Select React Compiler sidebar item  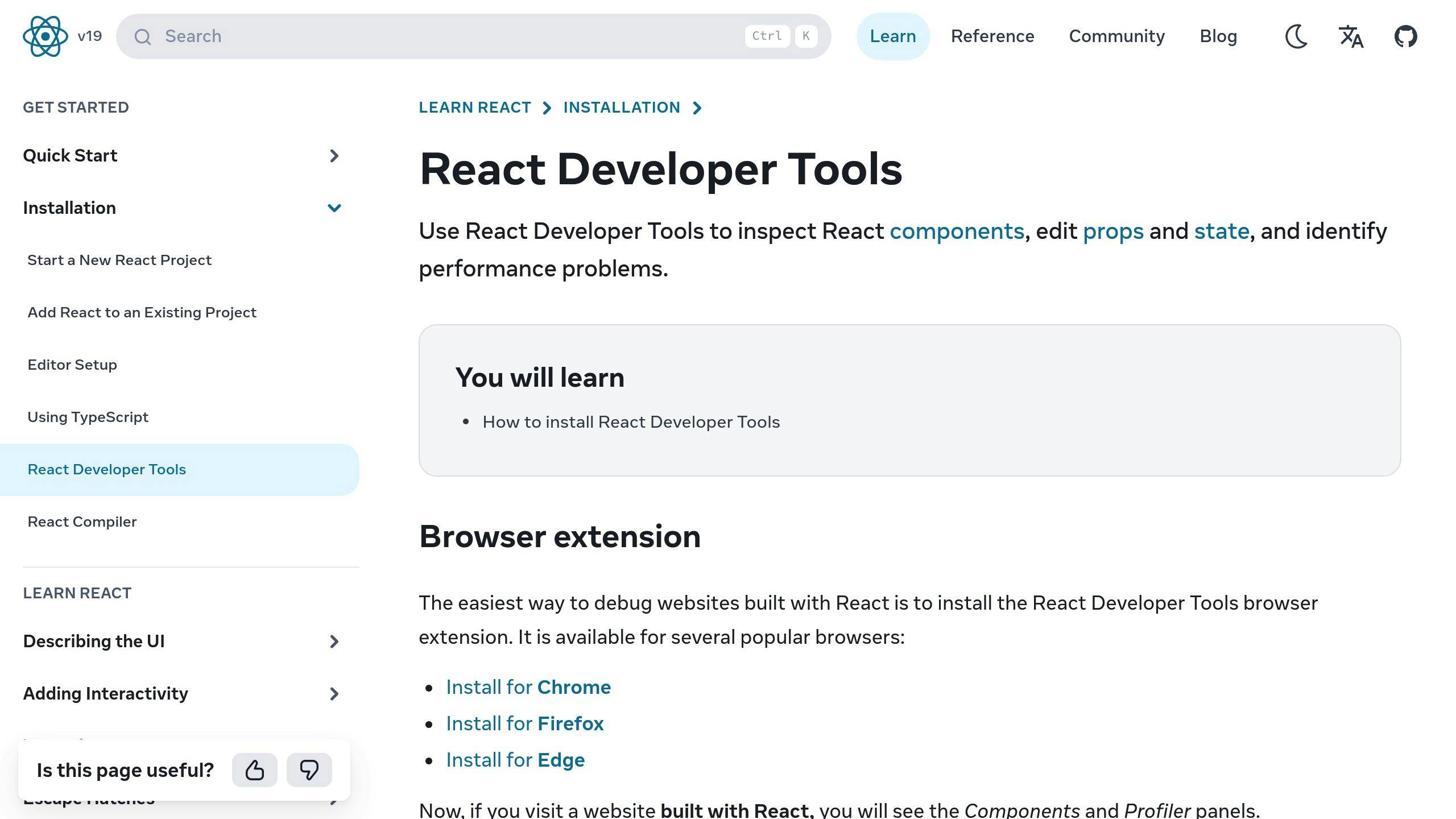83,521
